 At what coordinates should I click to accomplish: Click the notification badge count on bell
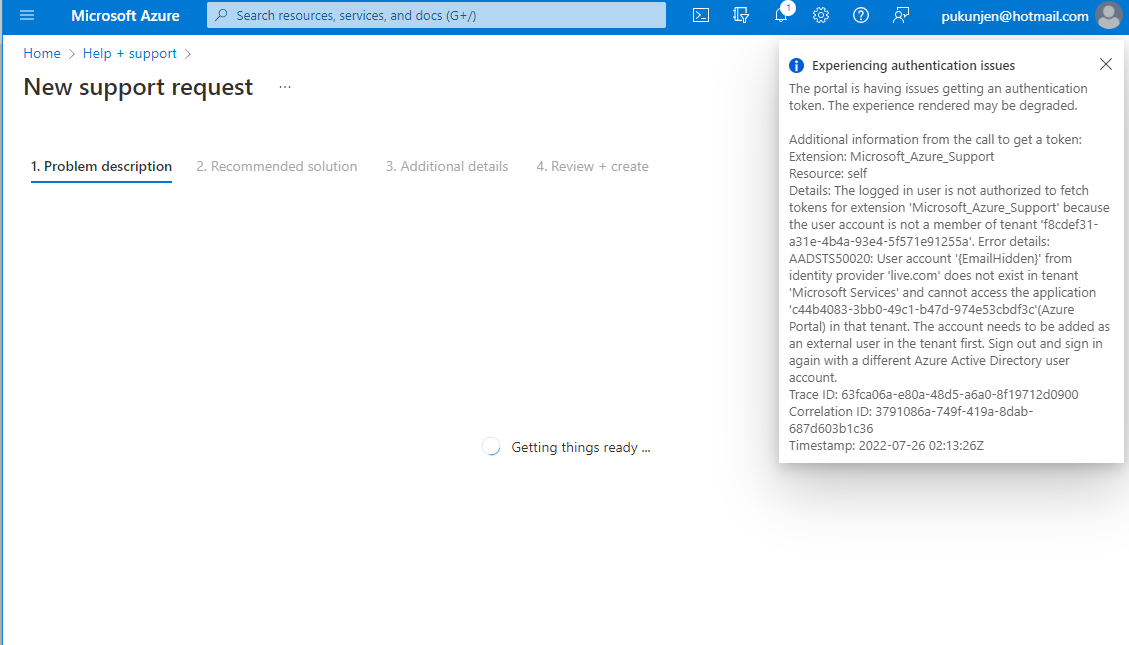tap(788, 8)
